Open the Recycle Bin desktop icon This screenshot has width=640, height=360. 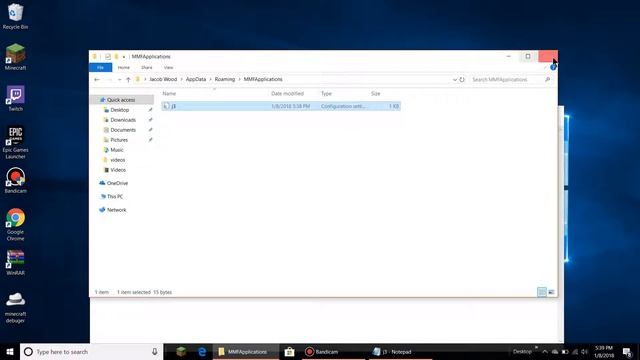(x=16, y=16)
